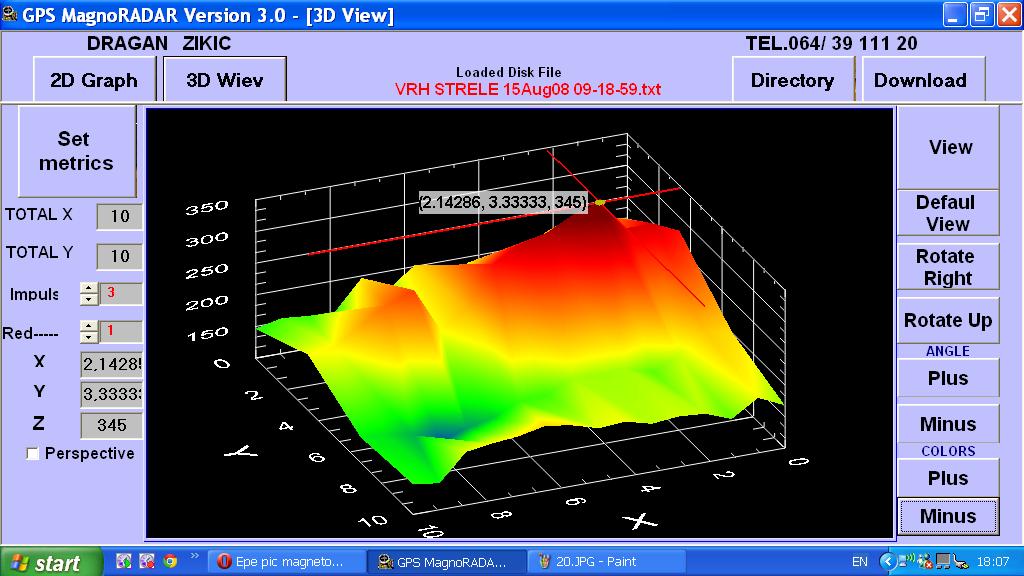Click the Y coordinate field
Viewport: 1024px width, 576px height.
click(111, 394)
